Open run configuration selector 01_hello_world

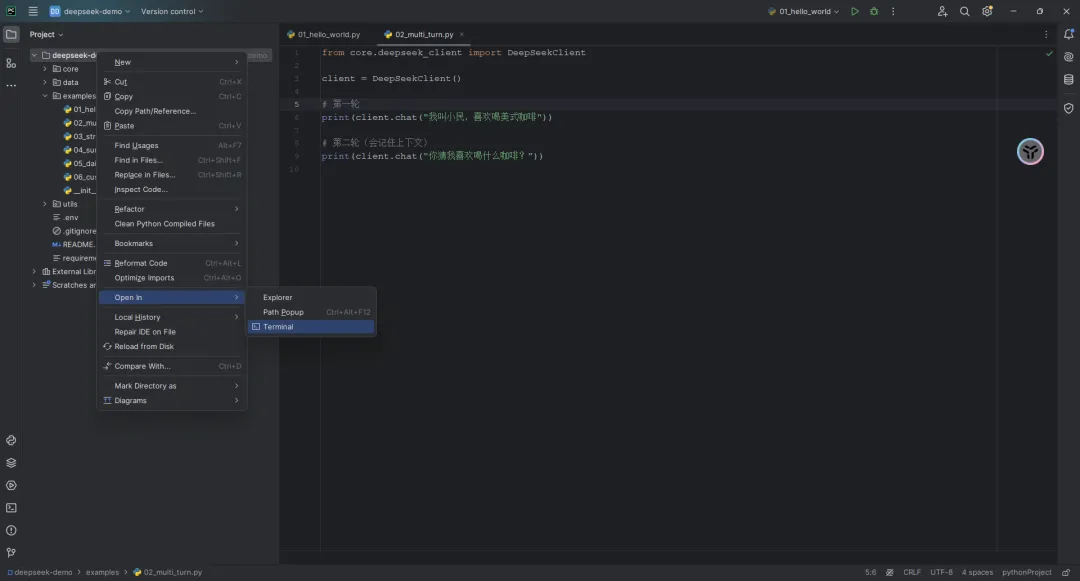pyautogui.click(x=803, y=12)
